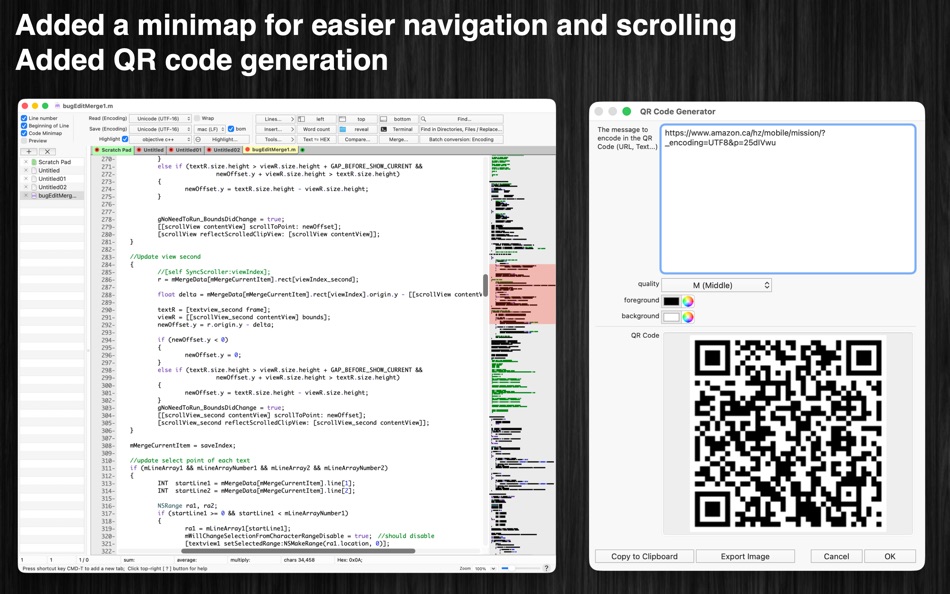Click the Scratch Pad file icon in sidebar
The width and height of the screenshot is (950, 594).
[x=34, y=162]
